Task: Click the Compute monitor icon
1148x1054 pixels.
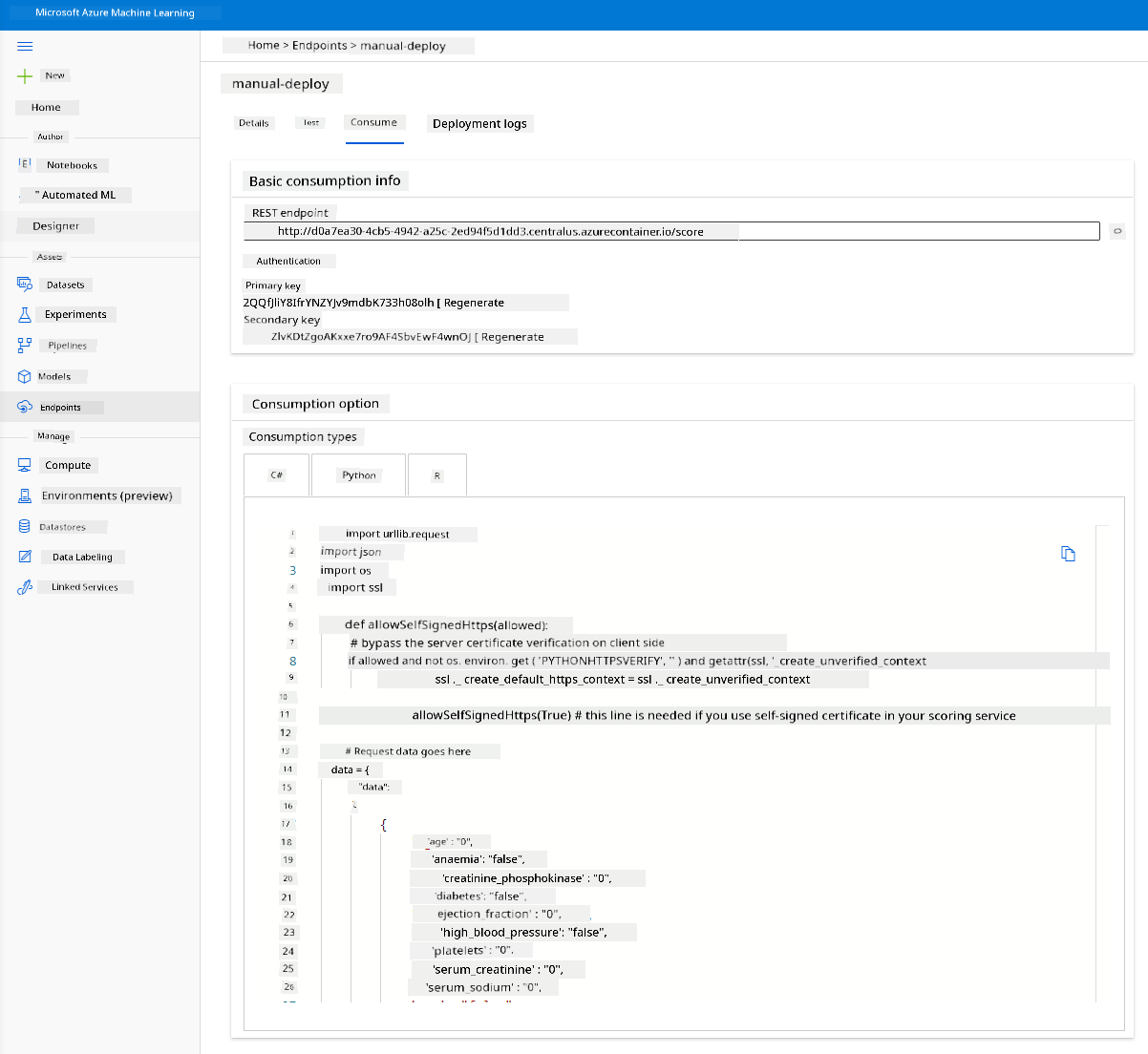Action: (25, 465)
